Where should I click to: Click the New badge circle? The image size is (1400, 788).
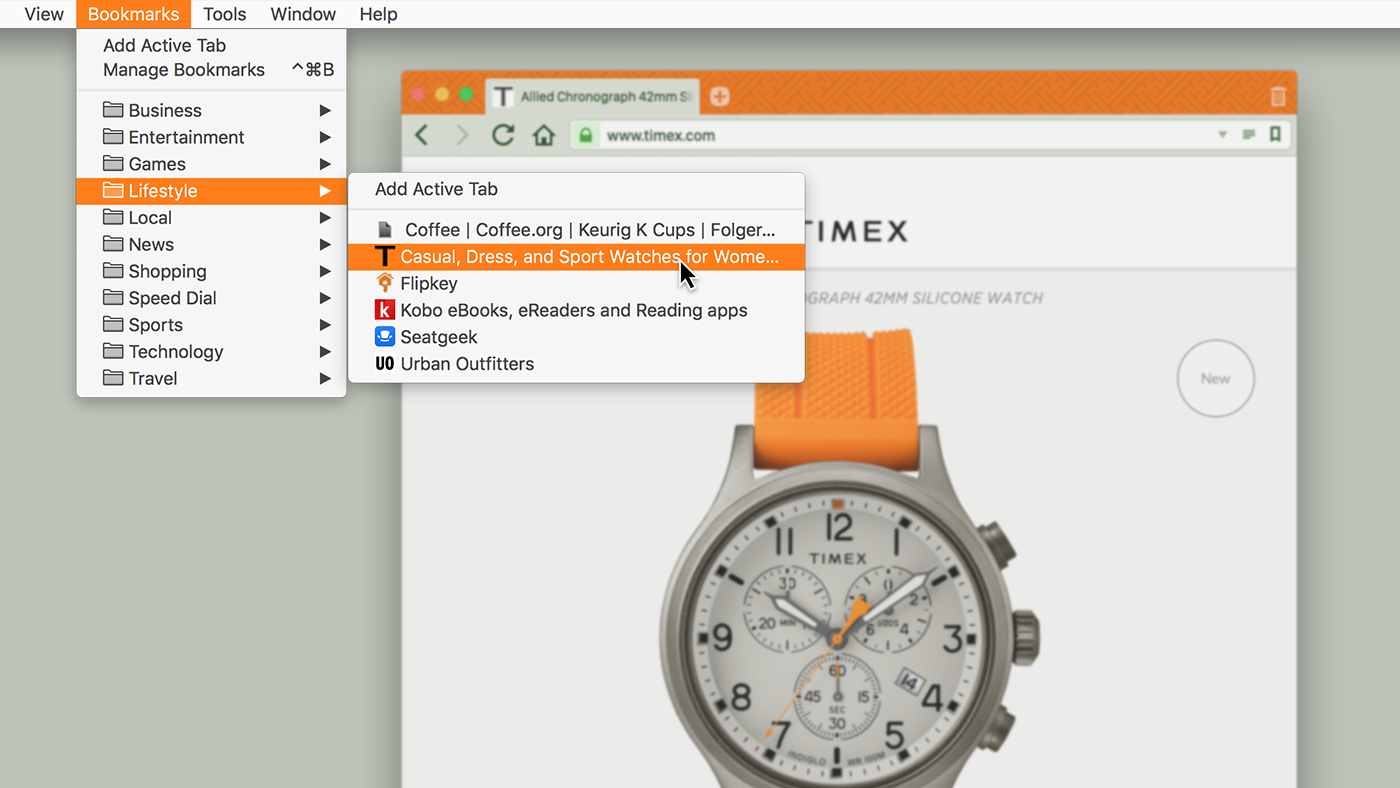point(1215,378)
